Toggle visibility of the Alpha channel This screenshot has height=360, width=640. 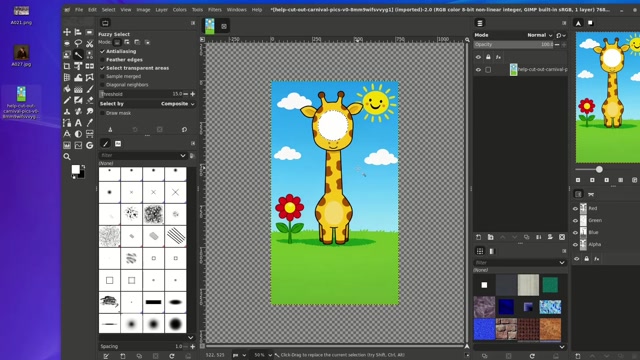[x=576, y=244]
